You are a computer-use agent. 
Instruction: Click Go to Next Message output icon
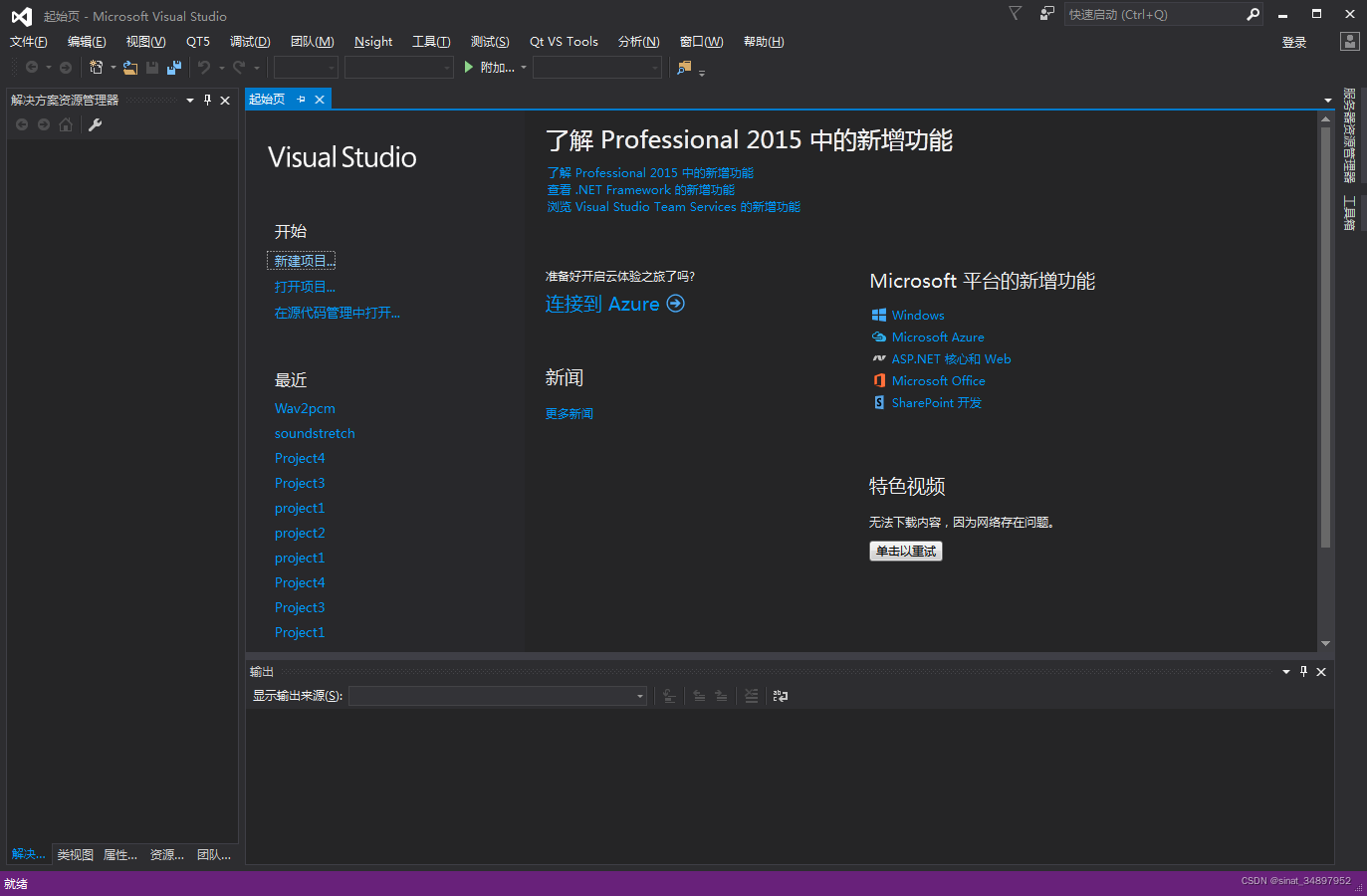tap(721, 696)
